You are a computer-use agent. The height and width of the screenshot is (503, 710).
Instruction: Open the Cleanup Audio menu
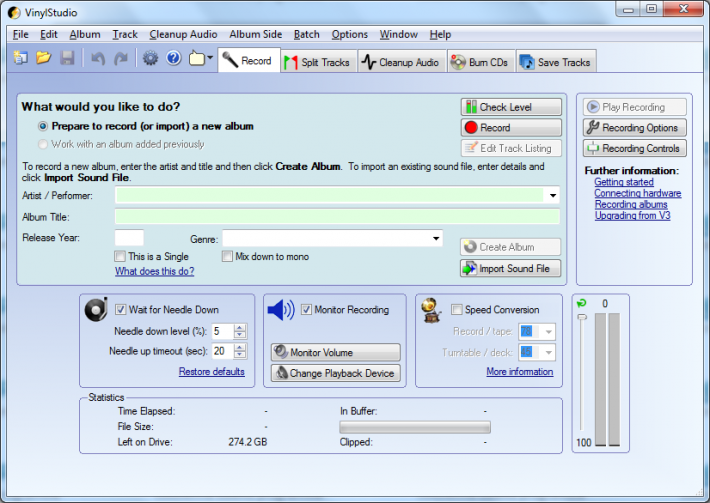pyautogui.click(x=183, y=34)
